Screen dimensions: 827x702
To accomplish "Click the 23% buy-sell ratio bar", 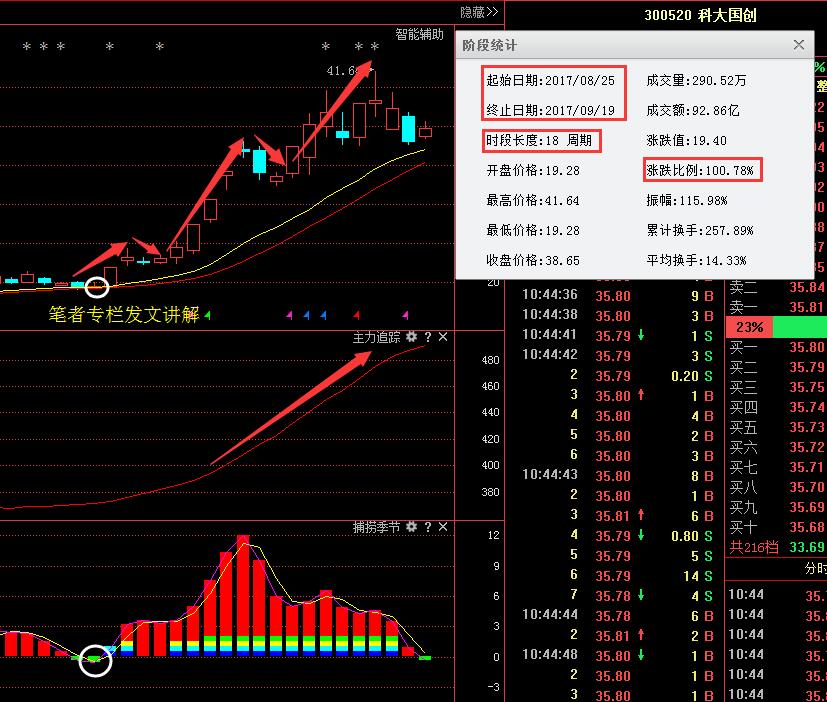I will click(749, 327).
